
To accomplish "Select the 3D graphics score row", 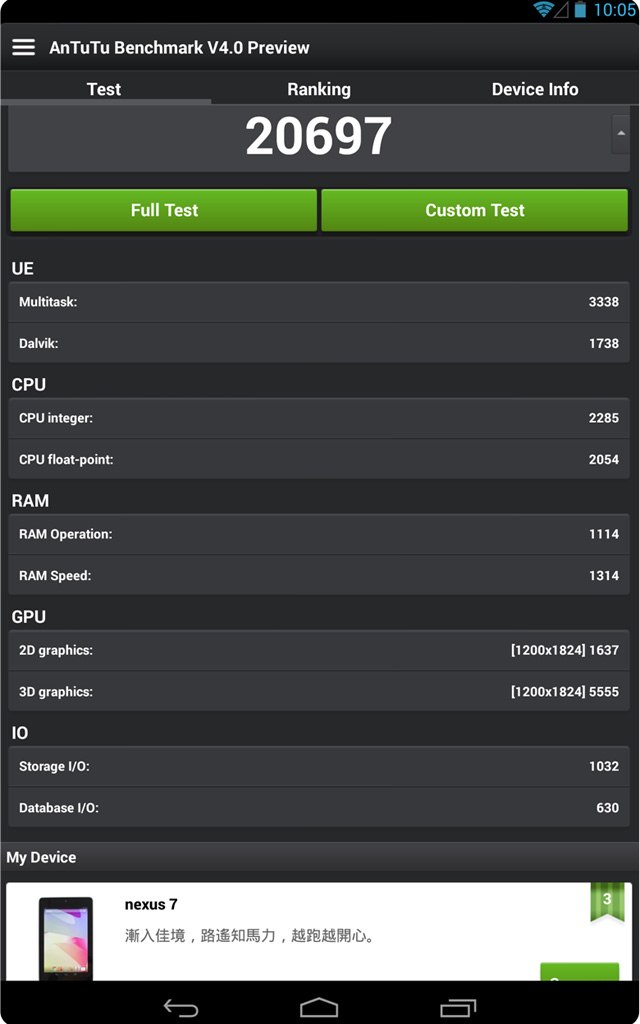I will 319,692.
